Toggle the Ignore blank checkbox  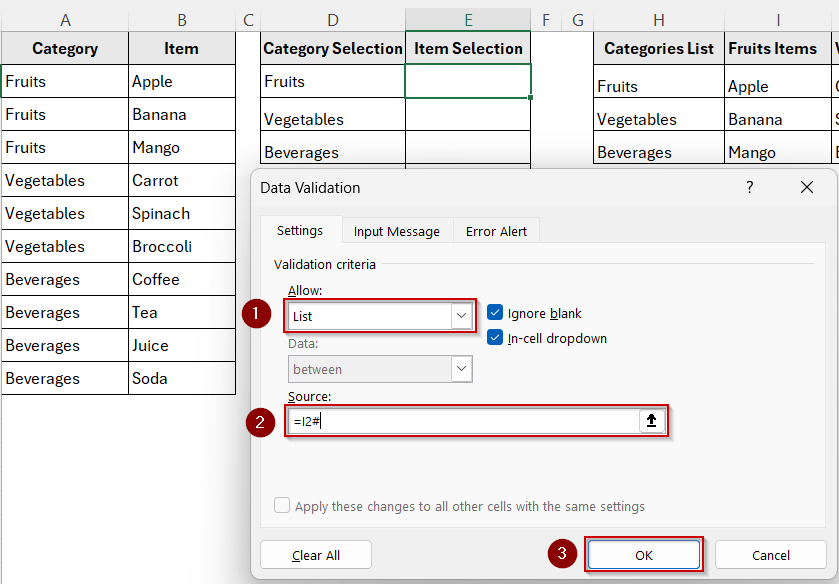coord(495,313)
